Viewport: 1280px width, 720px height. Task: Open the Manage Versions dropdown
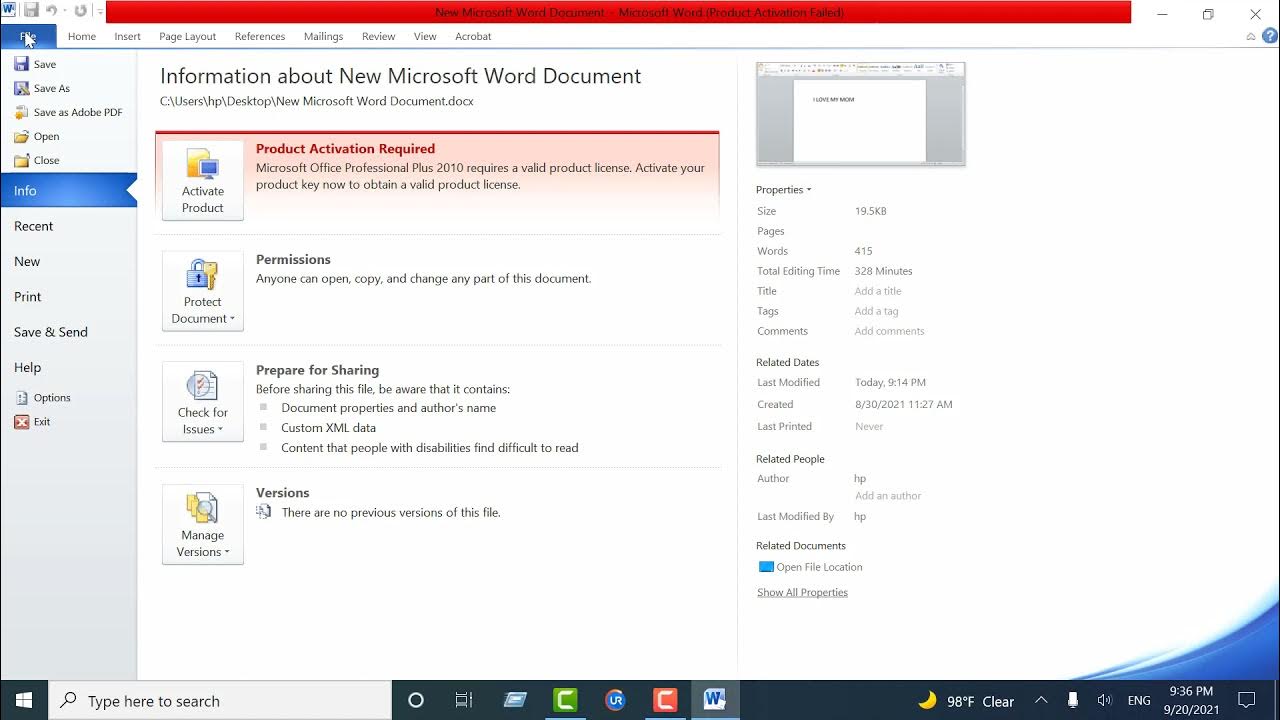(203, 524)
